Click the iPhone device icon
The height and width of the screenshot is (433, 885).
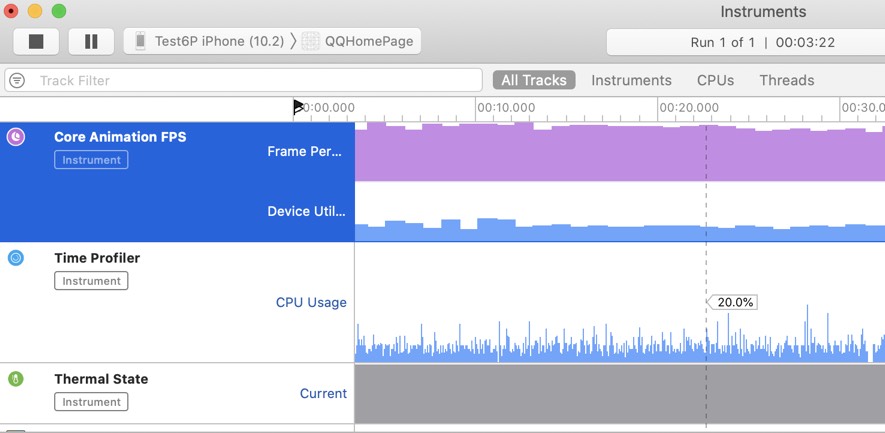[x=141, y=41]
